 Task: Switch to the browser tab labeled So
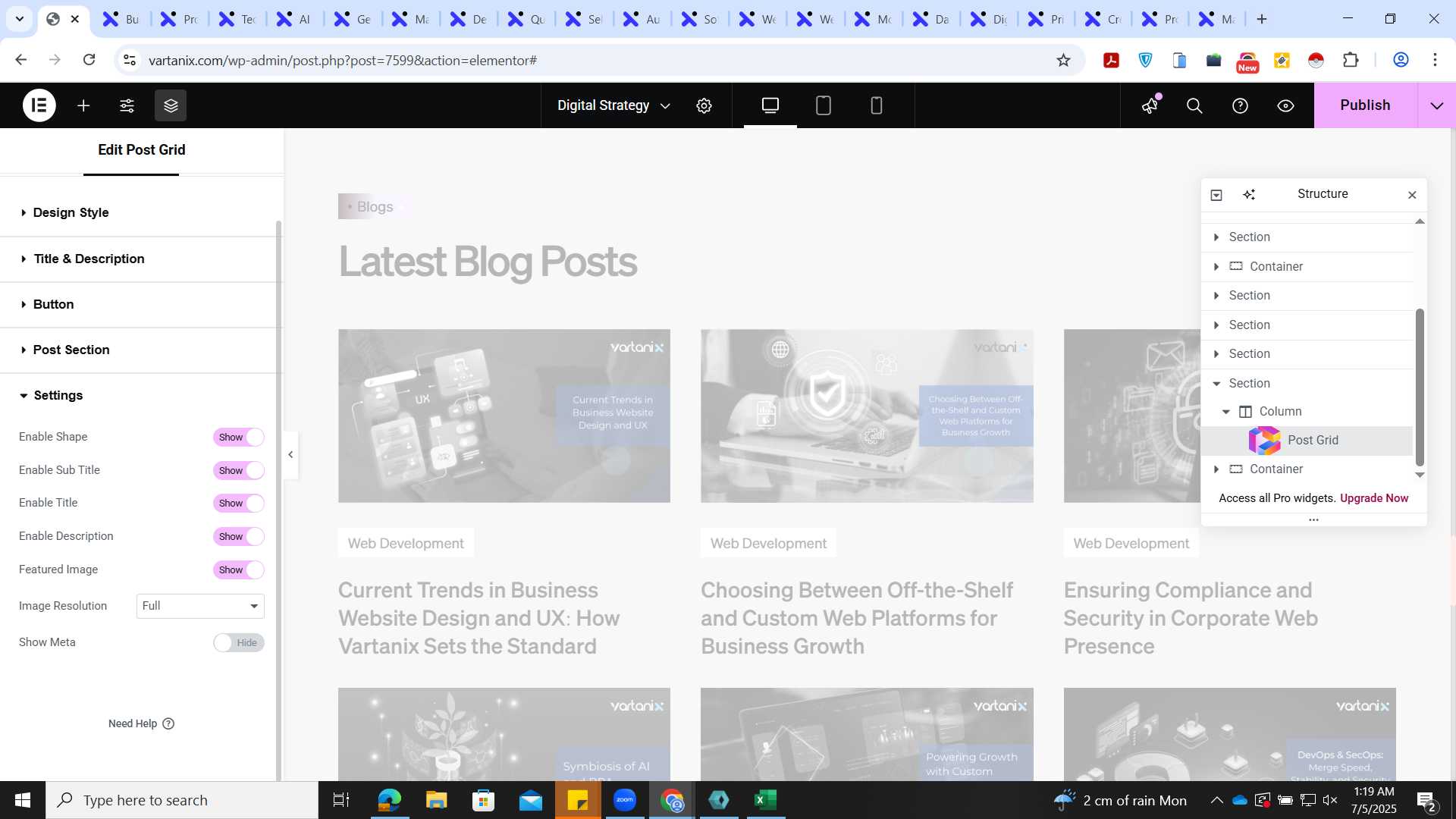[x=699, y=19]
